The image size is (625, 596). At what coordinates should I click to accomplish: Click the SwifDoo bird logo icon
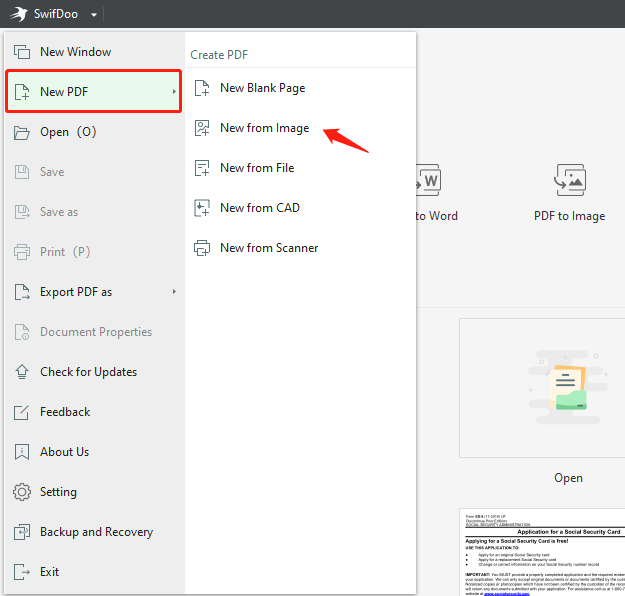tap(18, 14)
